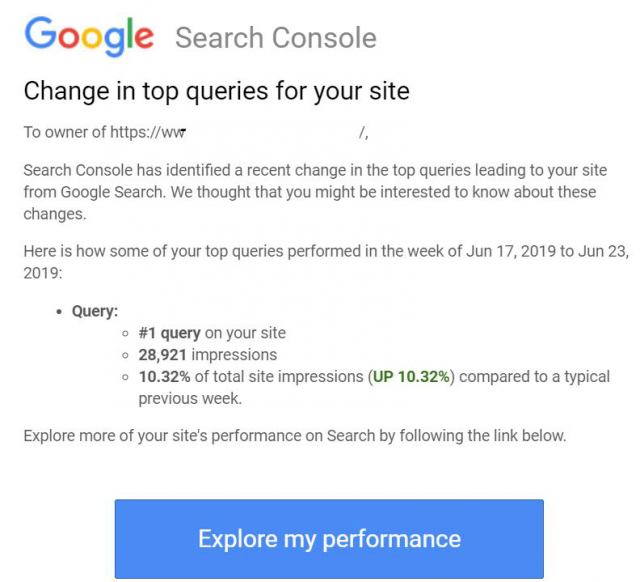Click the Explore my performance button
This screenshot has width=640, height=582.
(329, 539)
